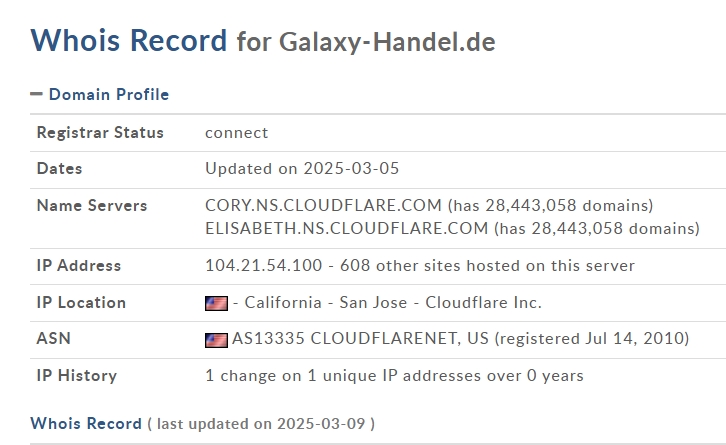Click the Name Servers row label
Image resolution: width=726 pixels, height=445 pixels.
coord(92,206)
